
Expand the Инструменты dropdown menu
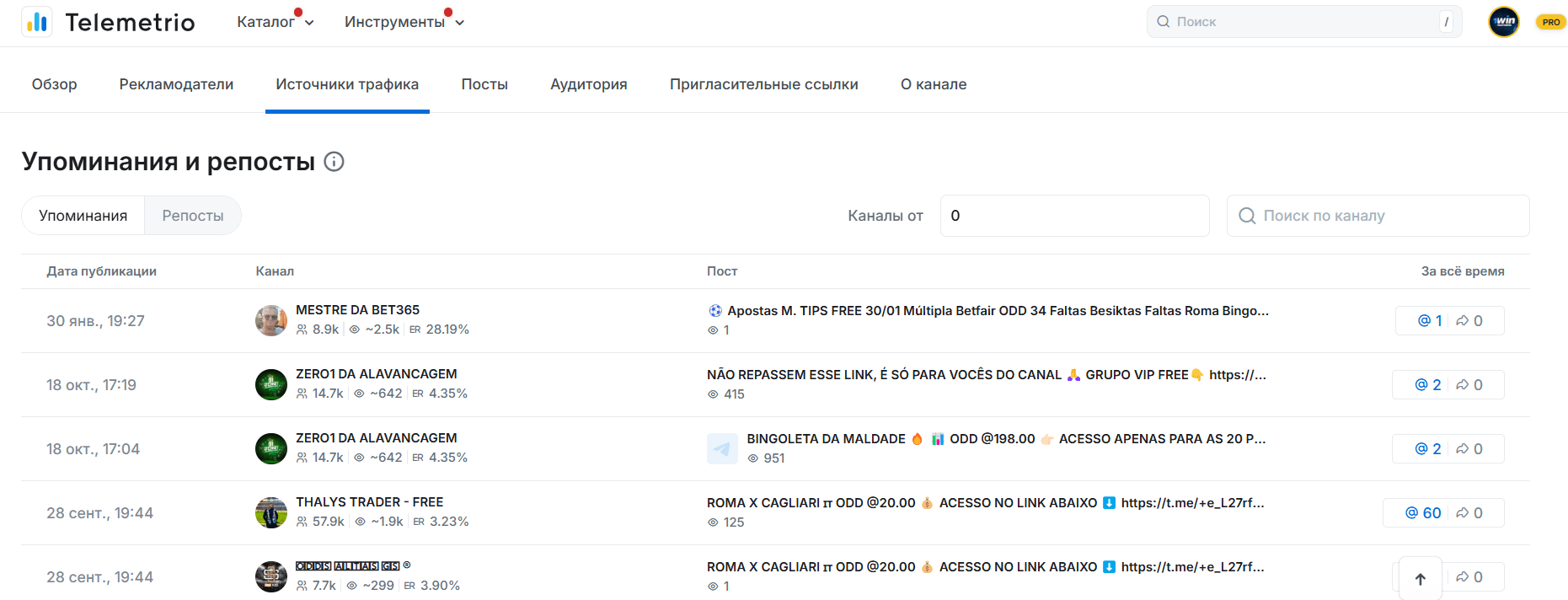pos(404,22)
